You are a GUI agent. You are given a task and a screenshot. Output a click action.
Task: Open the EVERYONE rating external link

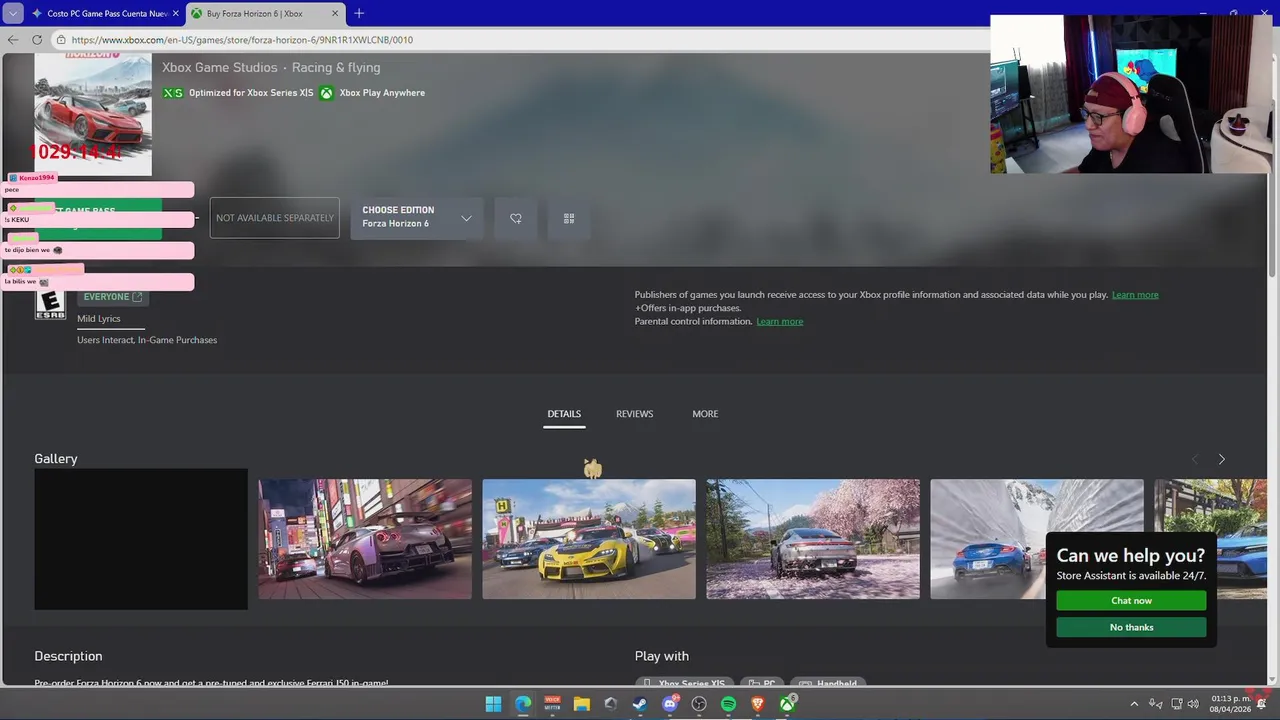click(x=113, y=297)
